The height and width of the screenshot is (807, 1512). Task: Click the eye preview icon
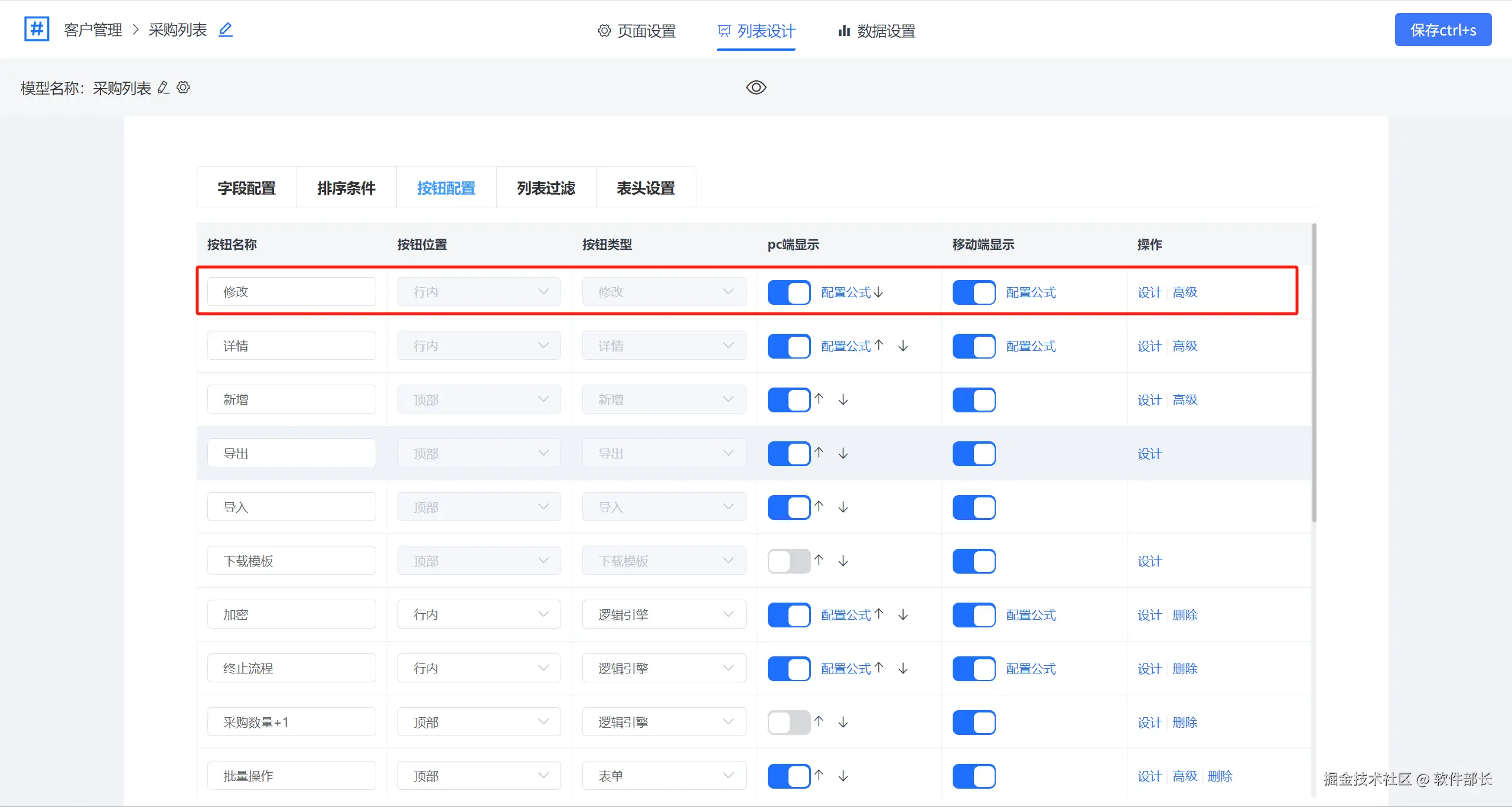[x=756, y=87]
